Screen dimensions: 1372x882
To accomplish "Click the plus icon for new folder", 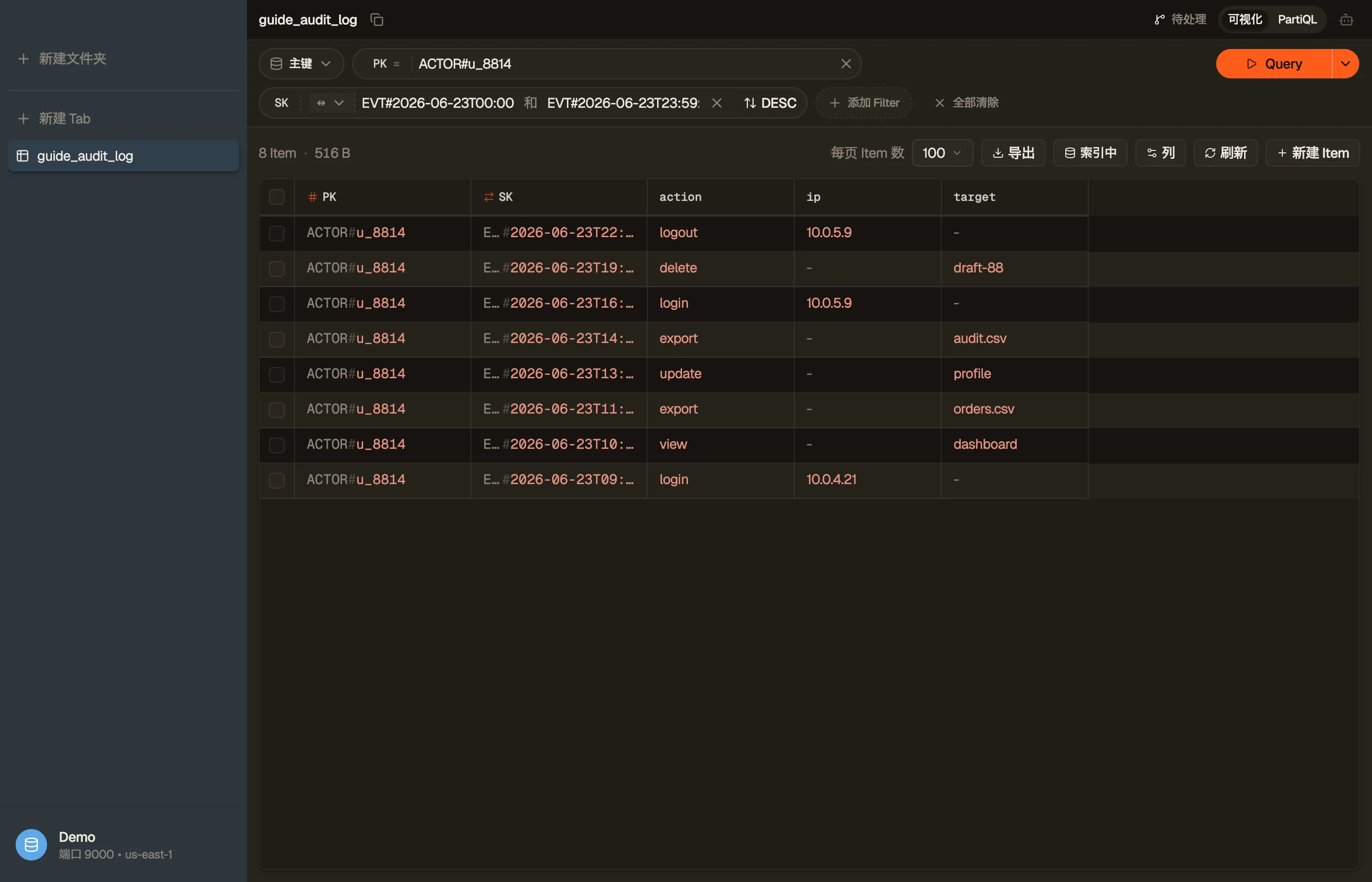I will (x=24, y=58).
